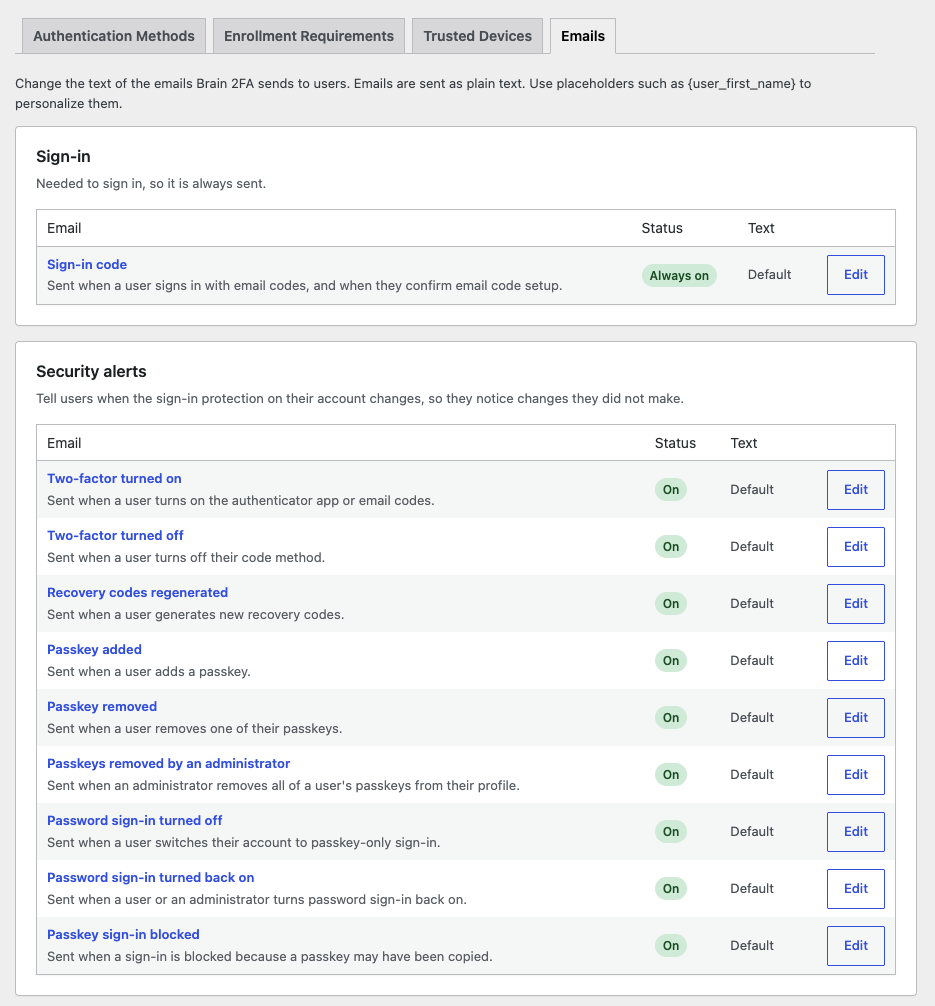The image size is (935, 1006).
Task: Edit the Two-factor turned off email
Action: [x=855, y=547]
